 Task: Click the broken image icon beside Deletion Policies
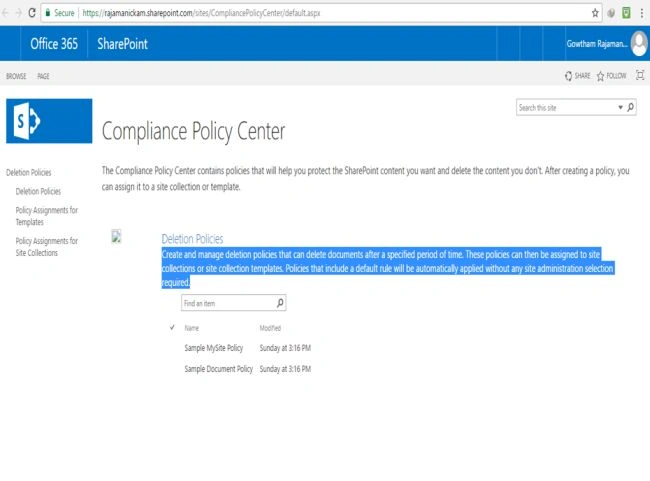point(116,236)
